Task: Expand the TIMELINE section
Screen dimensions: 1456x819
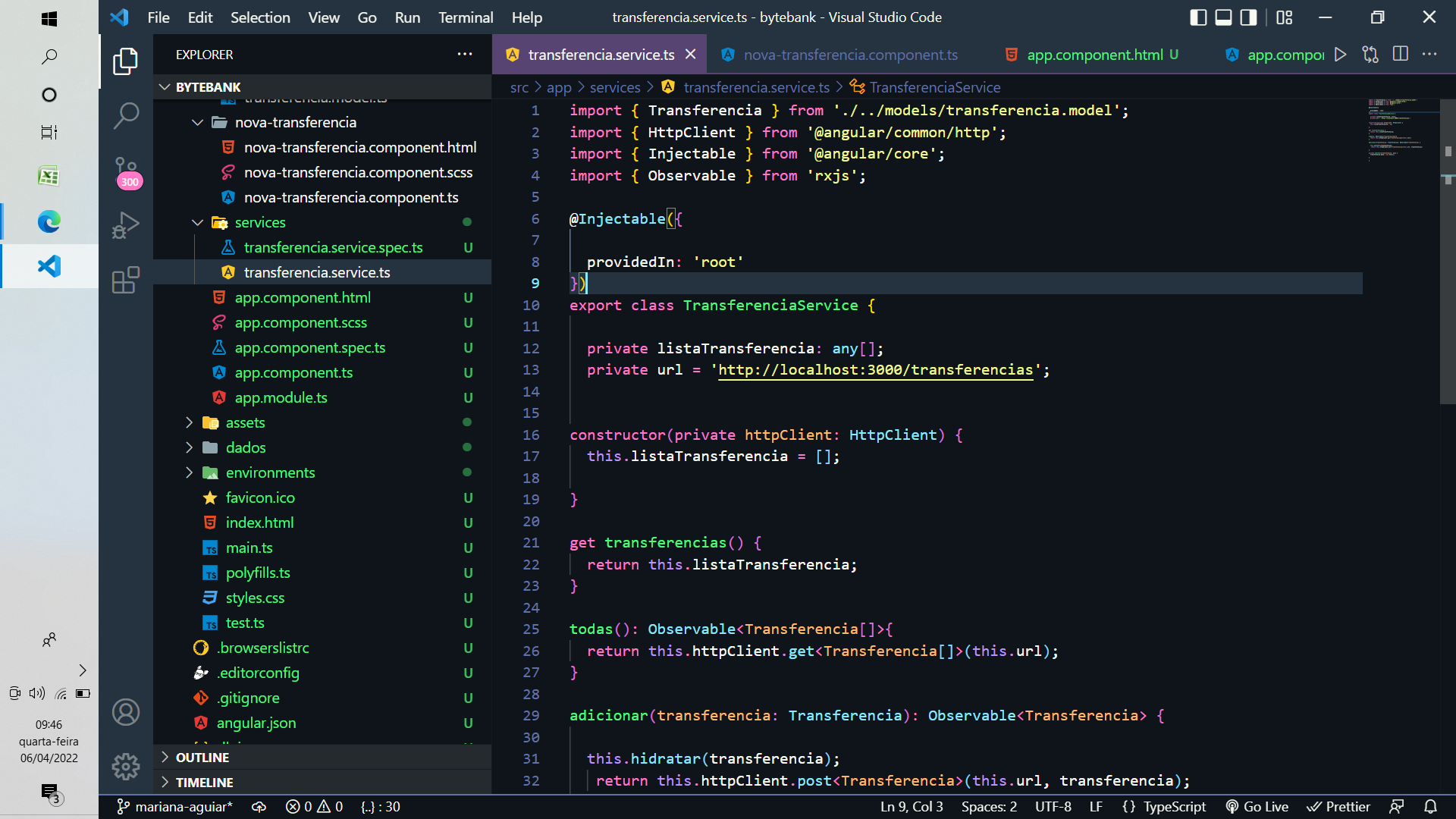Action: pyautogui.click(x=322, y=783)
